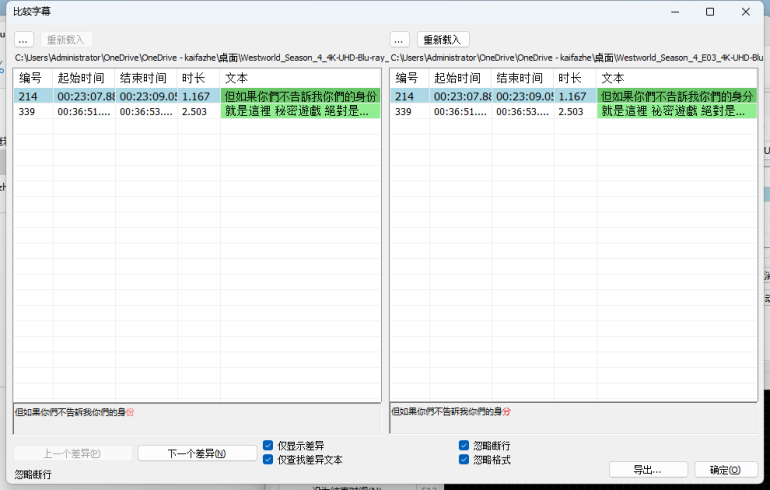This screenshot has height=490, width=770.
Task: Click left start time 00:36:51 cell
Action: 84,111
